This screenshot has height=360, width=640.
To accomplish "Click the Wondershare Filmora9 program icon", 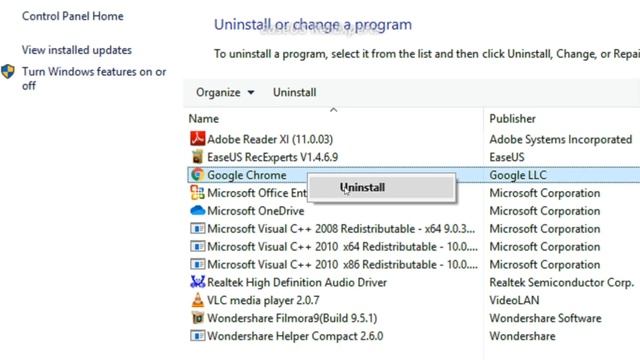I will pyautogui.click(x=198, y=318).
